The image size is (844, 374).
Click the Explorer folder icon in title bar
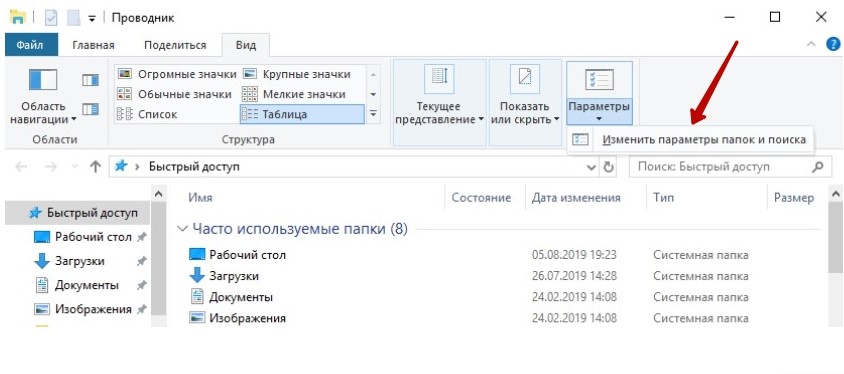(18, 18)
